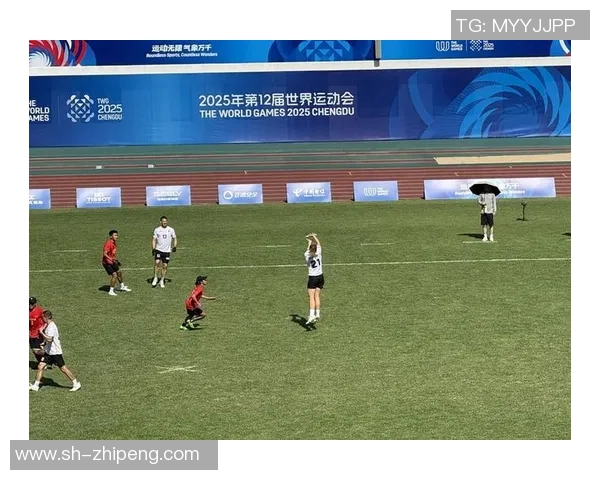The image size is (600, 480).
Task: Click the Tissot sponsor board
Action: tap(99, 198)
